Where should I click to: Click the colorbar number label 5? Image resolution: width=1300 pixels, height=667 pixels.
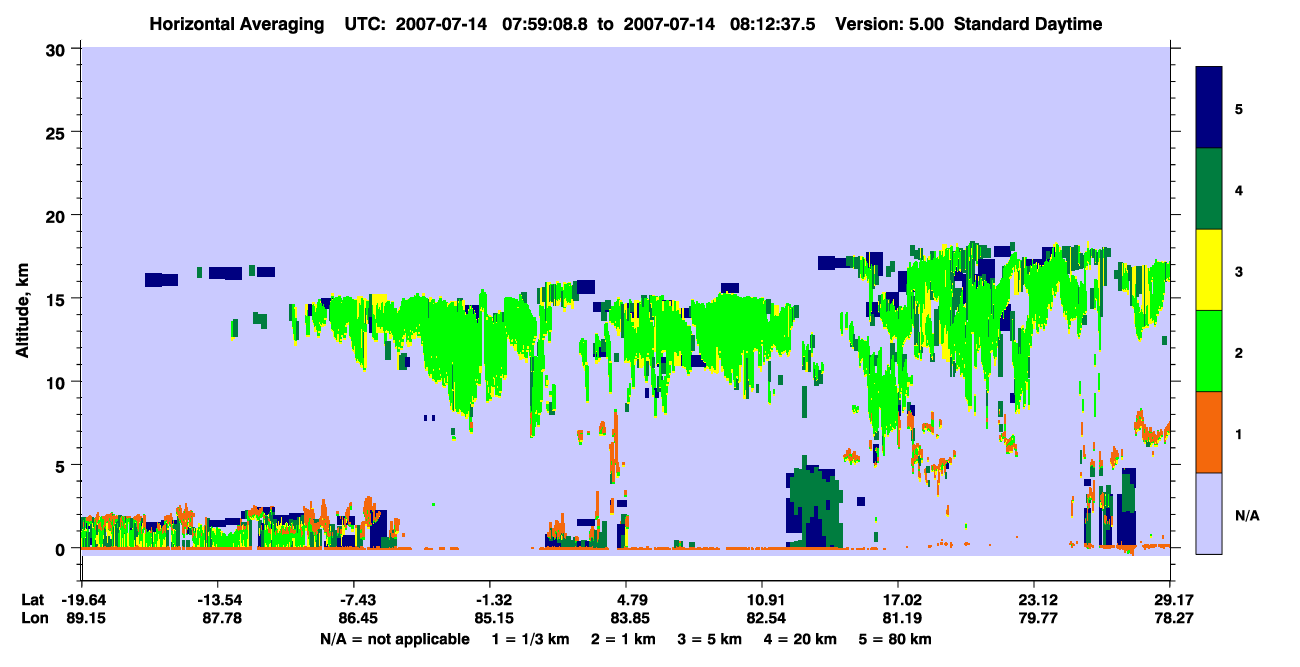[x=1238, y=108]
